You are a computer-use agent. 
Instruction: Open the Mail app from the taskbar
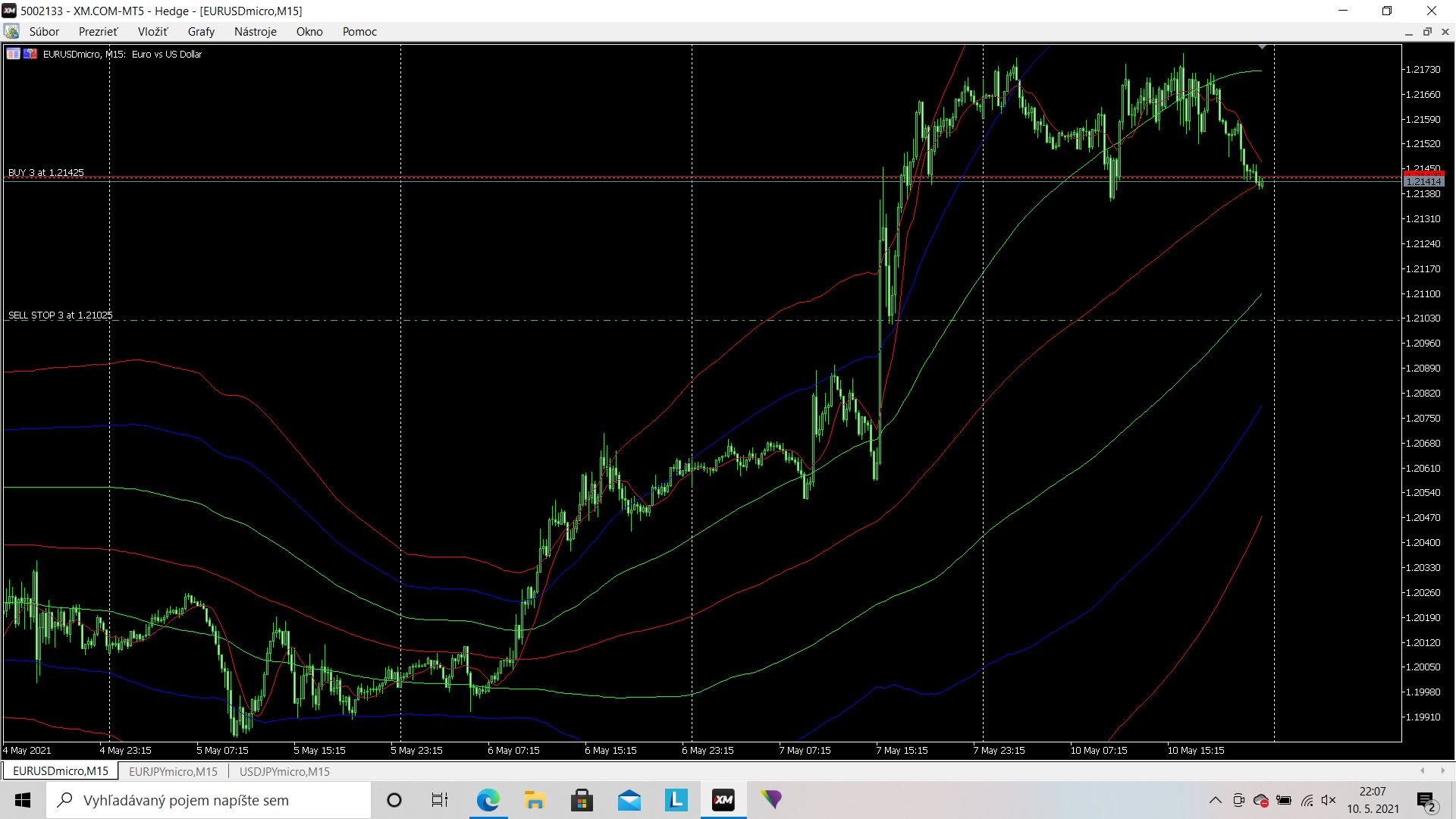coord(629,800)
